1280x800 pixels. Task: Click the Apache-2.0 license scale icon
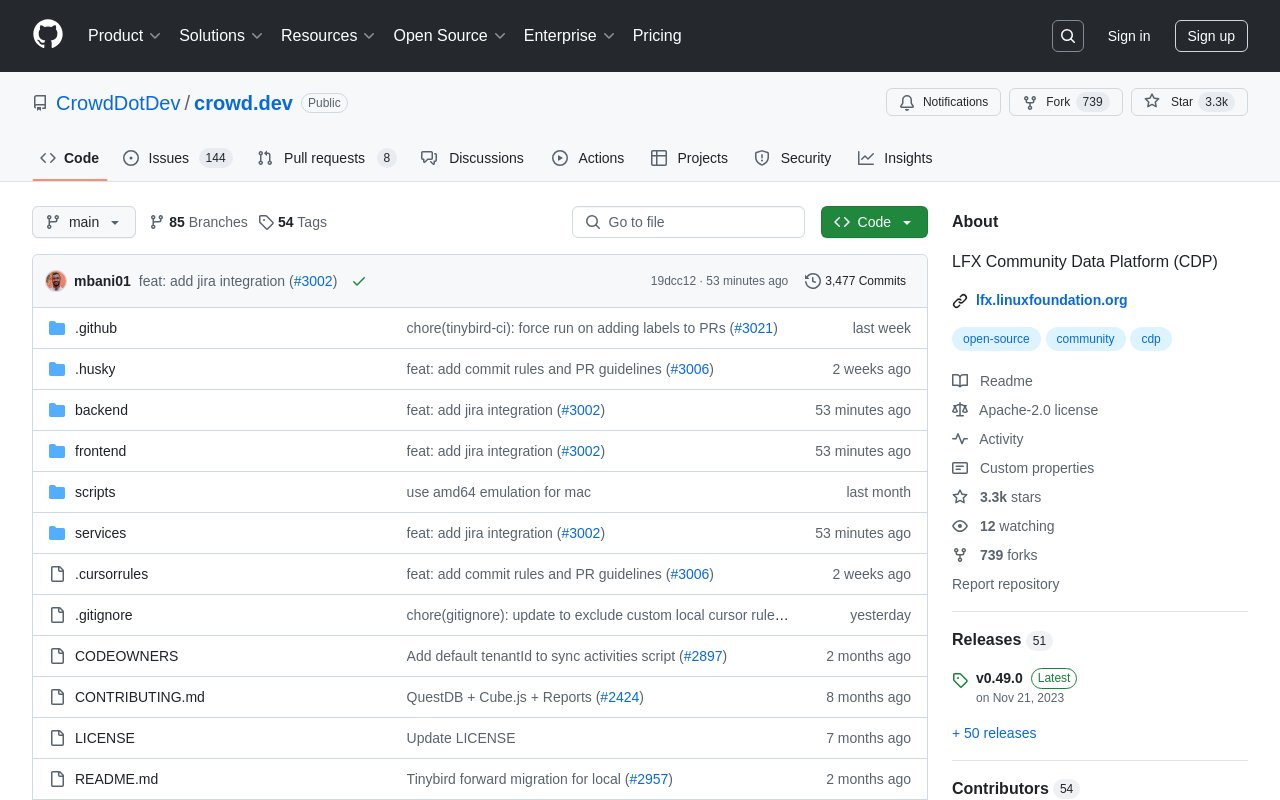point(960,410)
